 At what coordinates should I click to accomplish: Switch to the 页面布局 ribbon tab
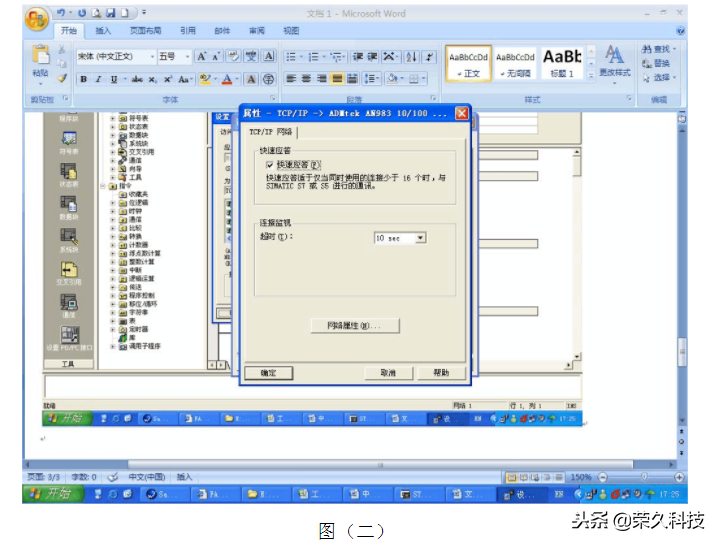tap(146, 31)
